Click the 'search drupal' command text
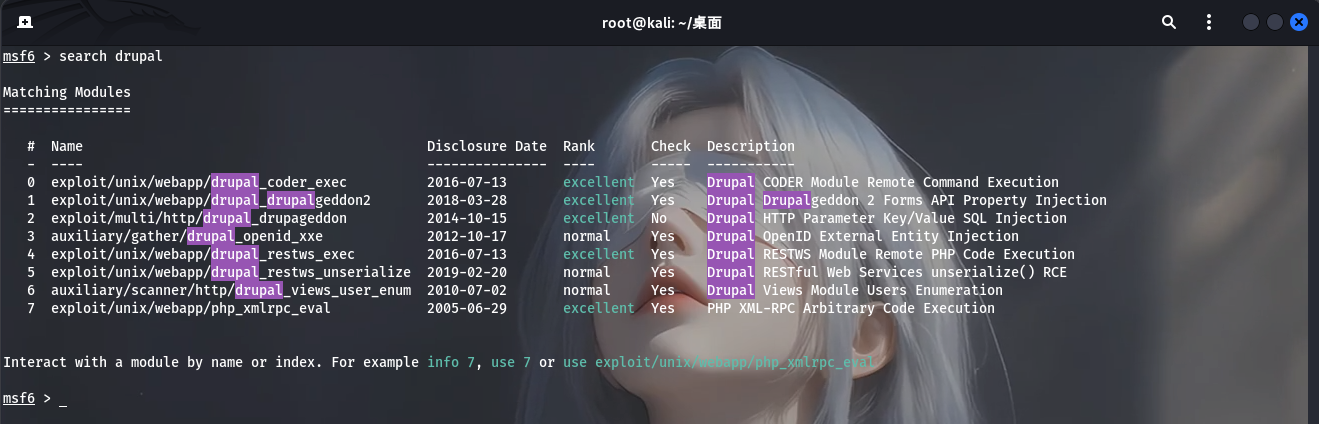The image size is (1319, 424). (x=111, y=56)
